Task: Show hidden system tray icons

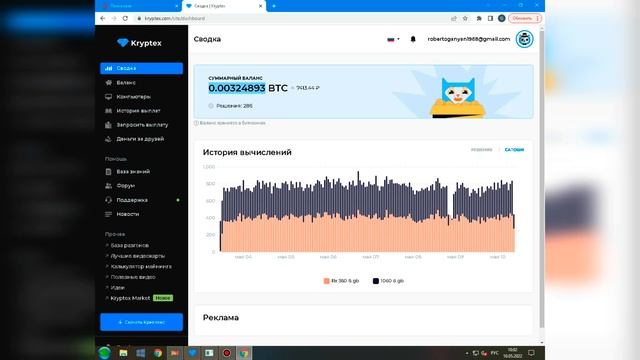Action: pos(467,353)
